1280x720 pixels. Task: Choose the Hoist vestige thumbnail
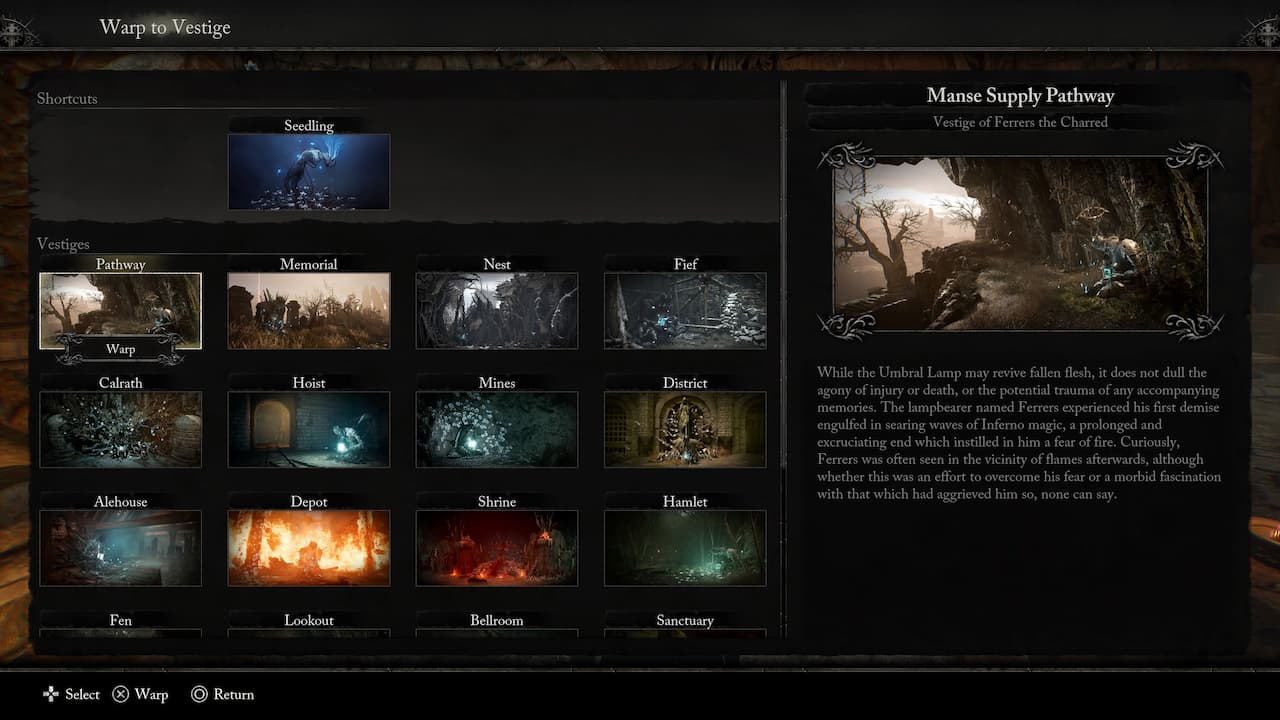tap(309, 429)
